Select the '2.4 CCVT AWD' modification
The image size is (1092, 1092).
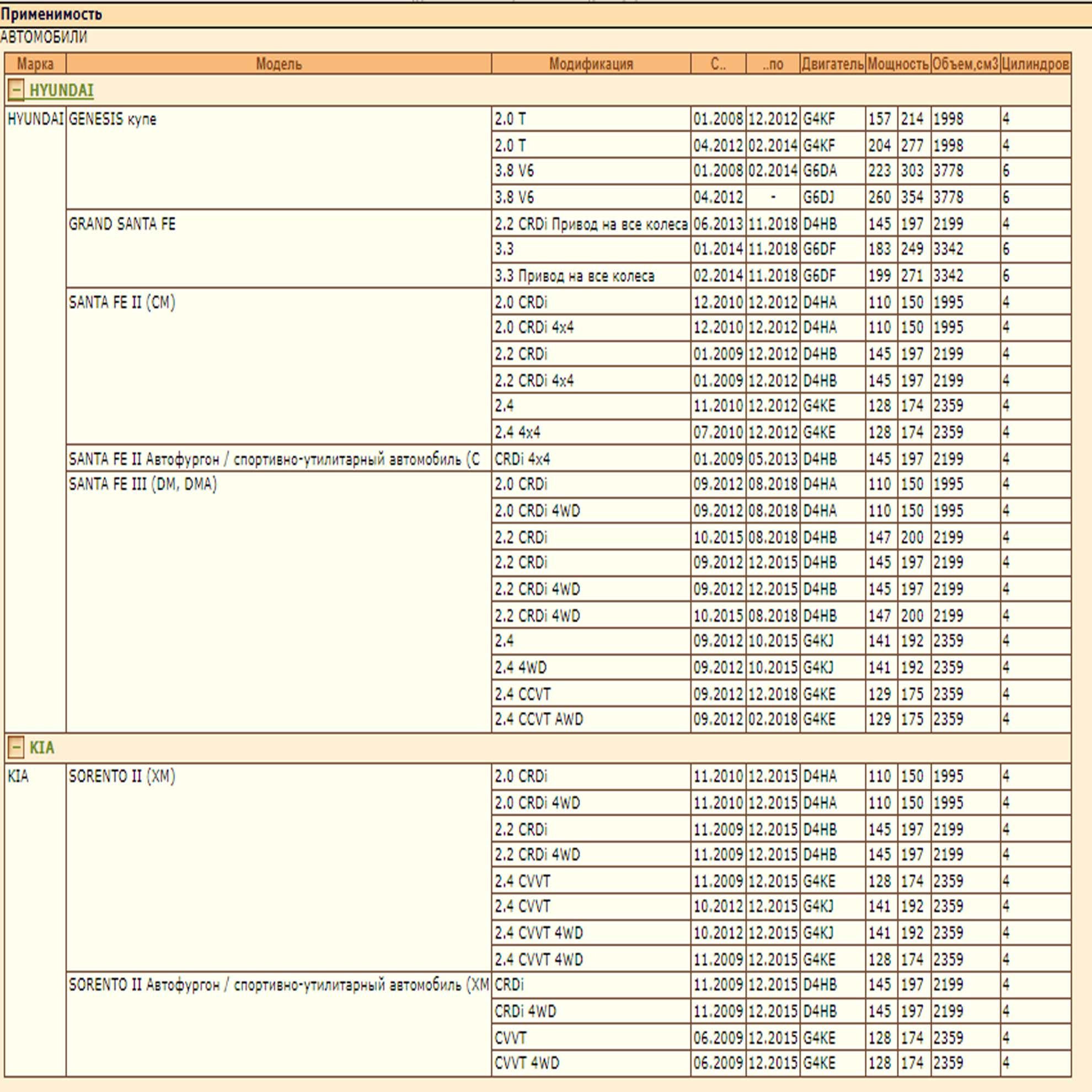tap(591, 719)
